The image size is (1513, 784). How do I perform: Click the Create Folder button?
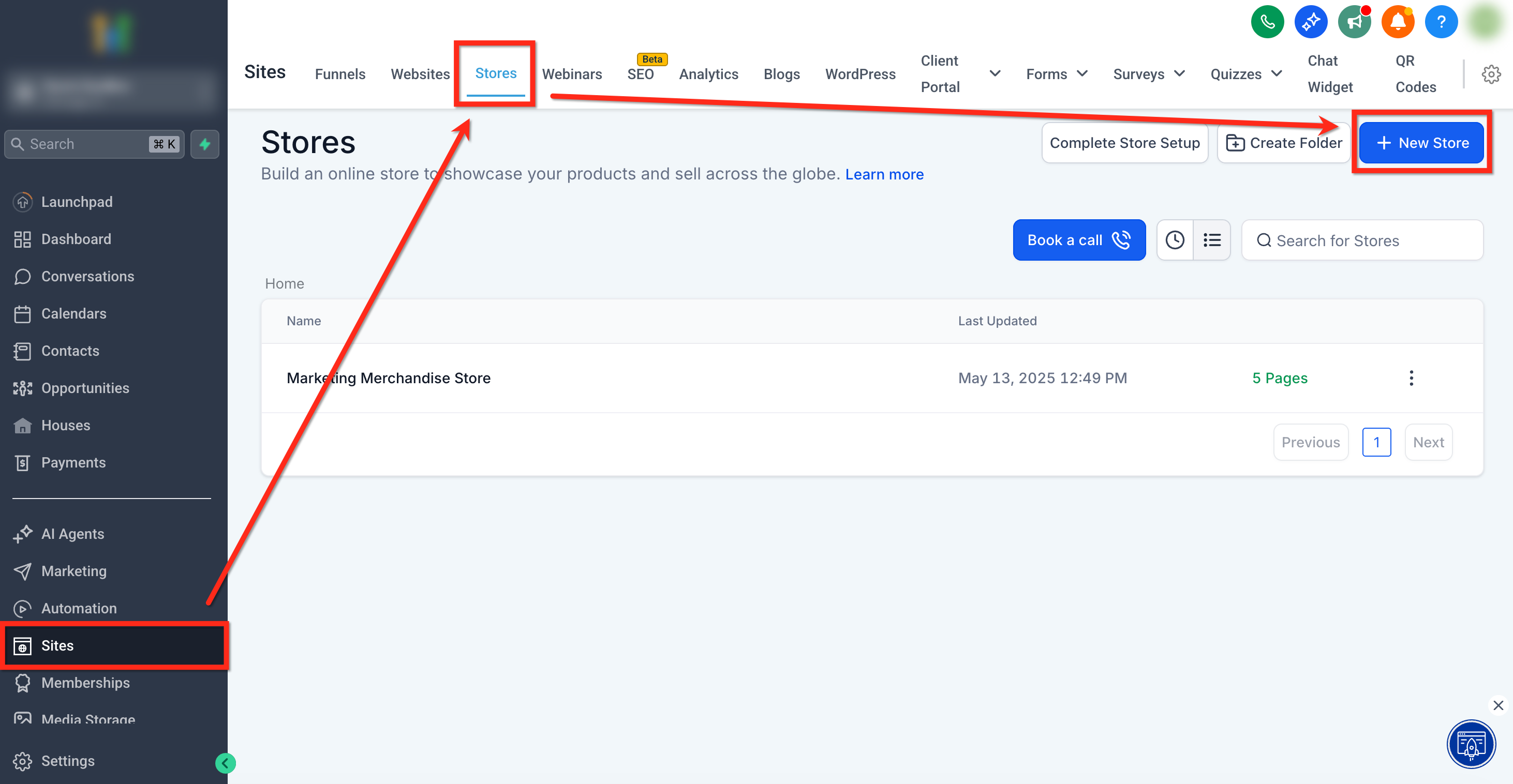tap(1284, 143)
